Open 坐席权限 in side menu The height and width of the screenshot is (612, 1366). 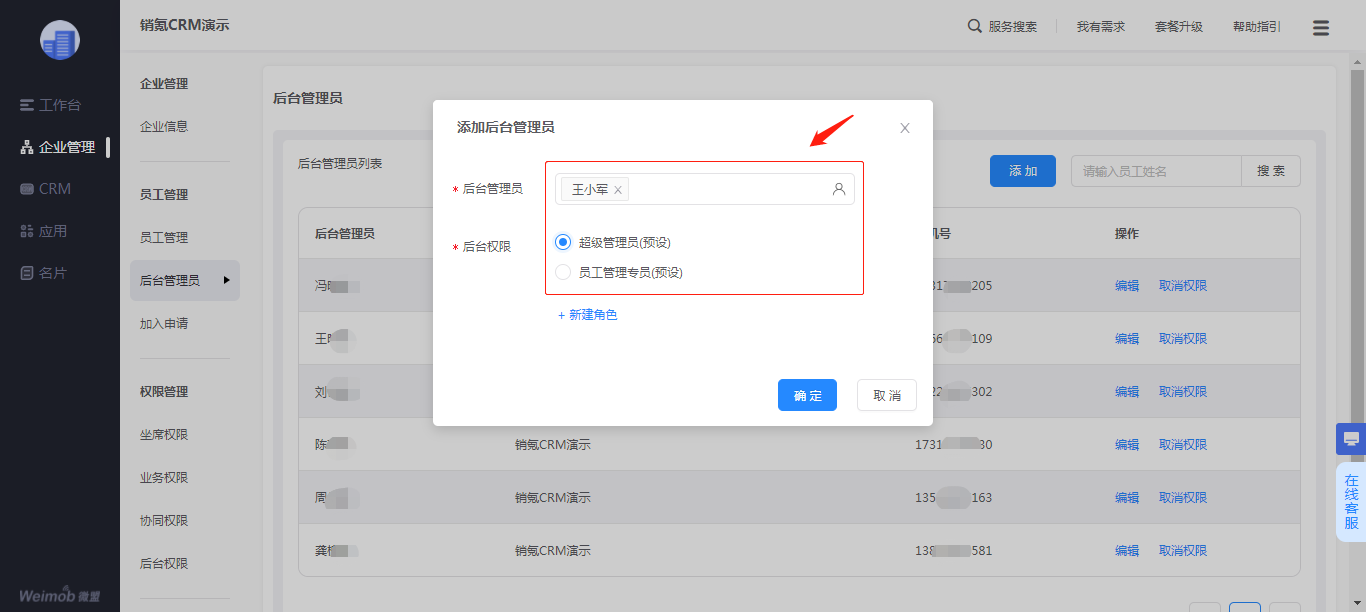(164, 435)
